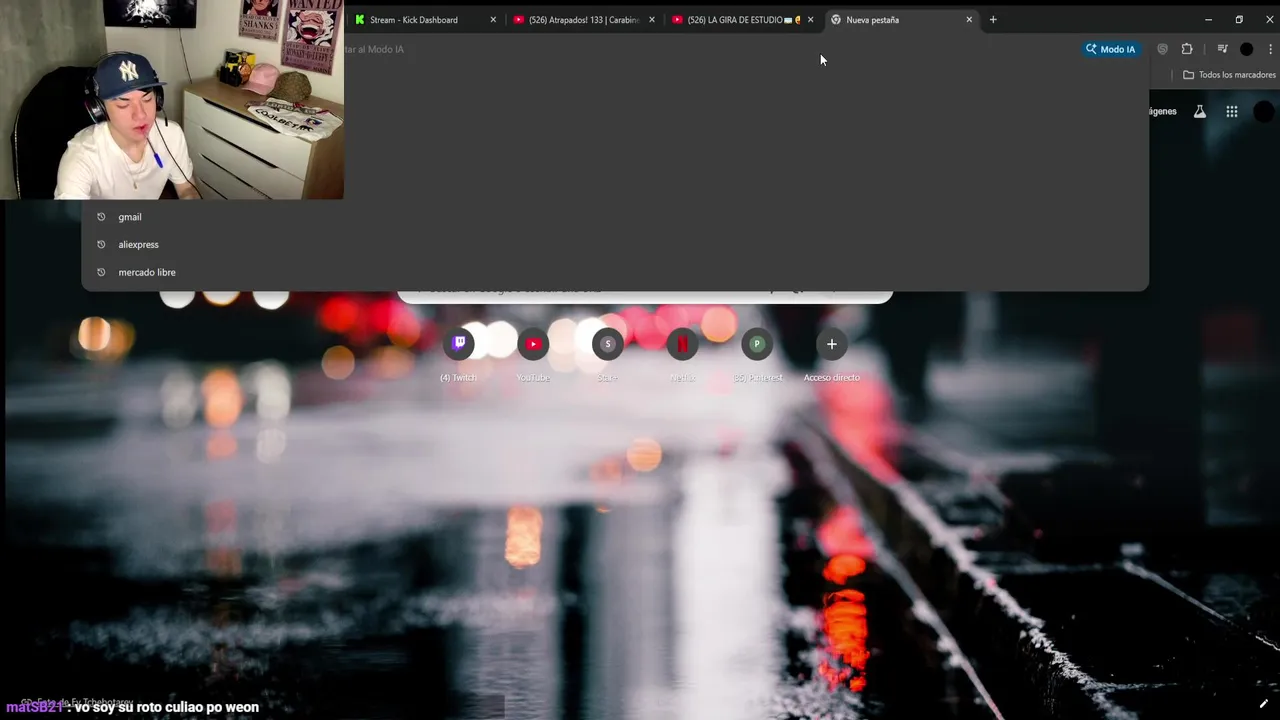The image size is (1280, 720).
Task: Close the Stream - Kick Dashboard tab
Action: coord(493,20)
